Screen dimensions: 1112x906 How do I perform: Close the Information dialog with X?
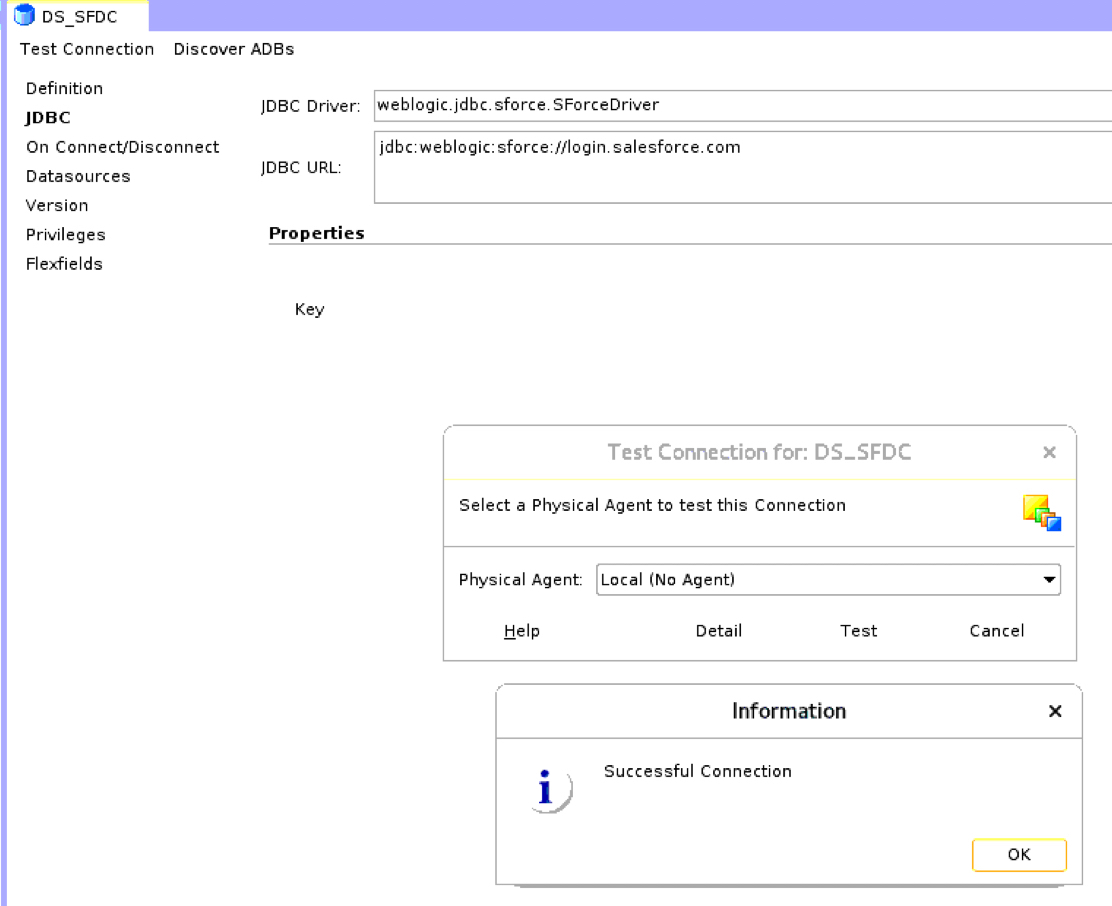coord(1055,711)
